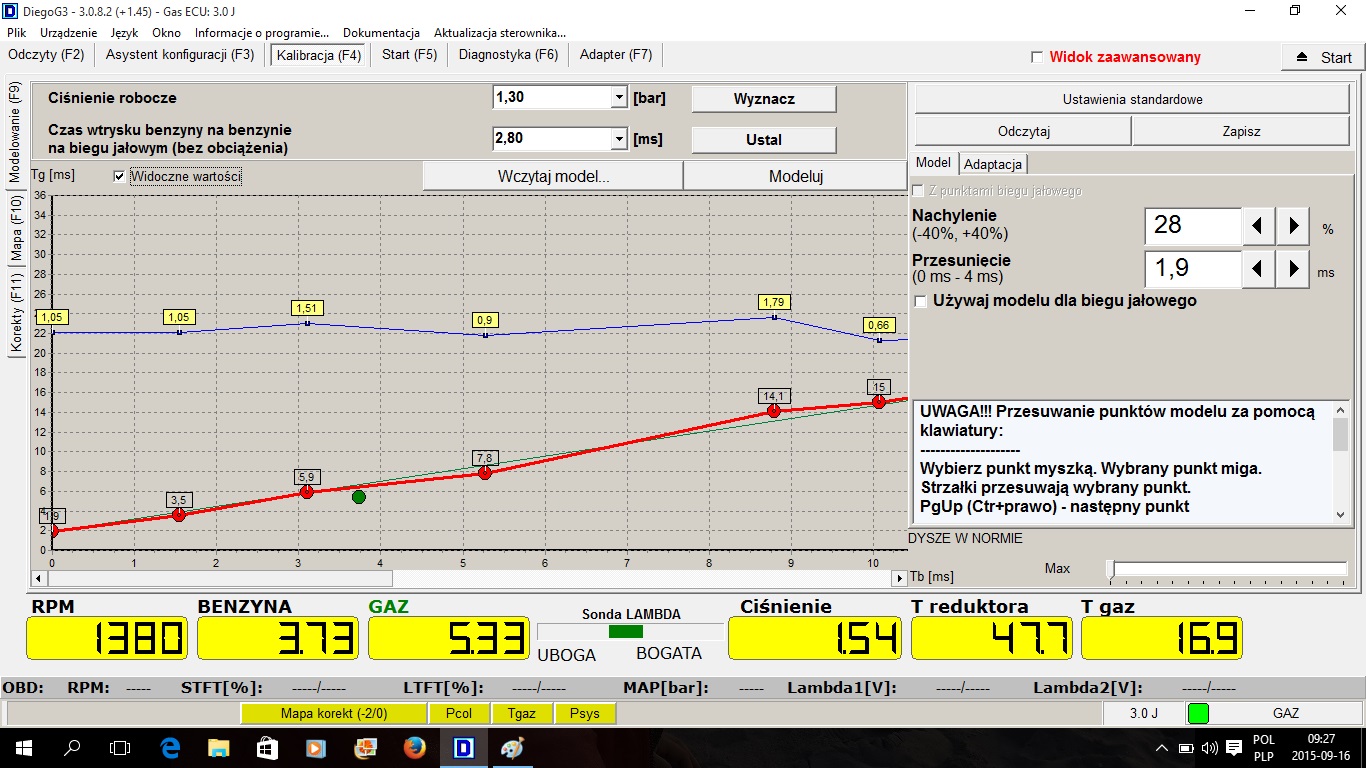Click the green GAZ status indicator square

1197,713
